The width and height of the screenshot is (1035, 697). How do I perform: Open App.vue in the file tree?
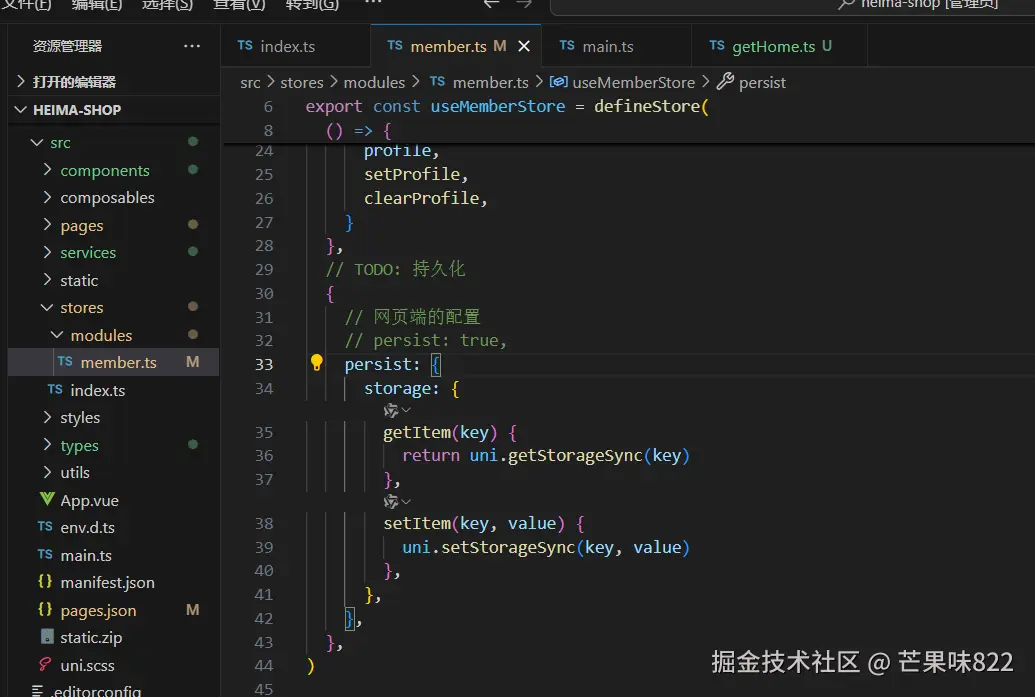[x=114, y=500]
